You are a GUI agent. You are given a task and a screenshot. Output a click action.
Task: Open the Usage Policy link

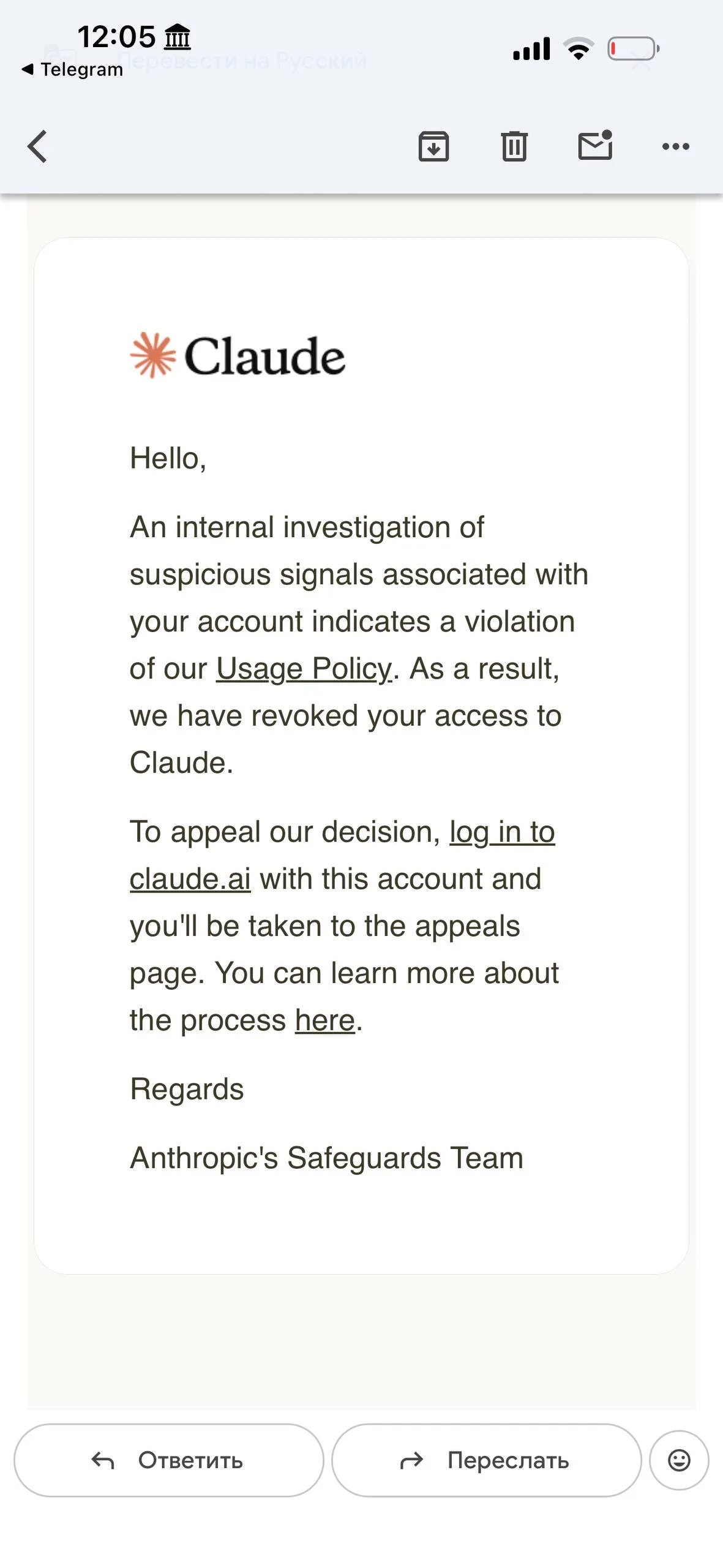304,668
